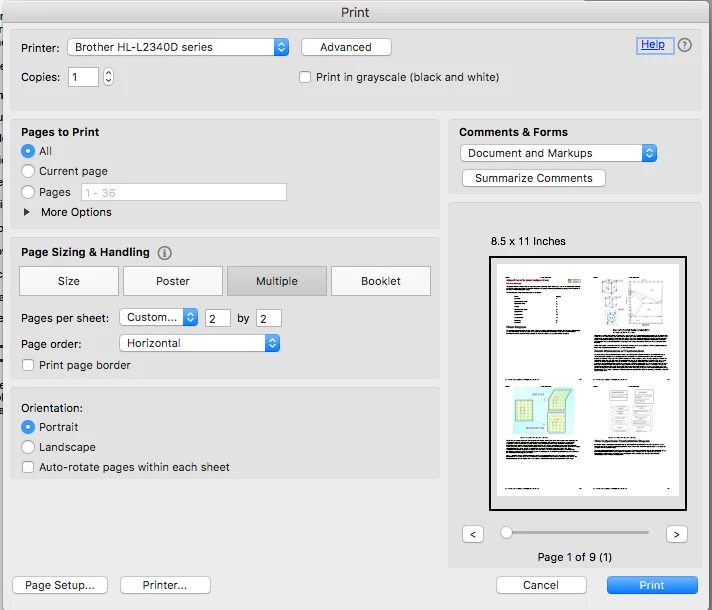Select Landscape orientation
The width and height of the screenshot is (712, 610).
point(28,447)
